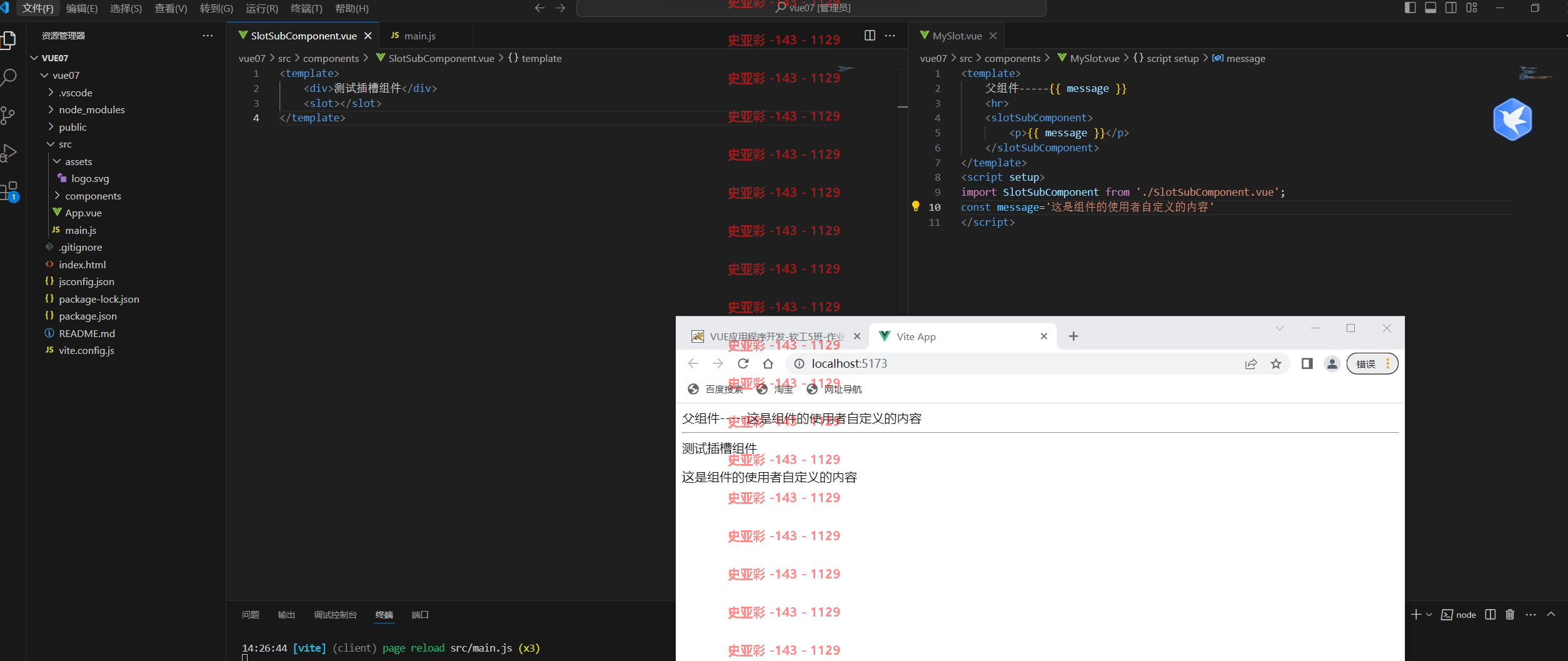Open the new terminal launch profile dropdown
1568x661 pixels.
click(1429, 615)
